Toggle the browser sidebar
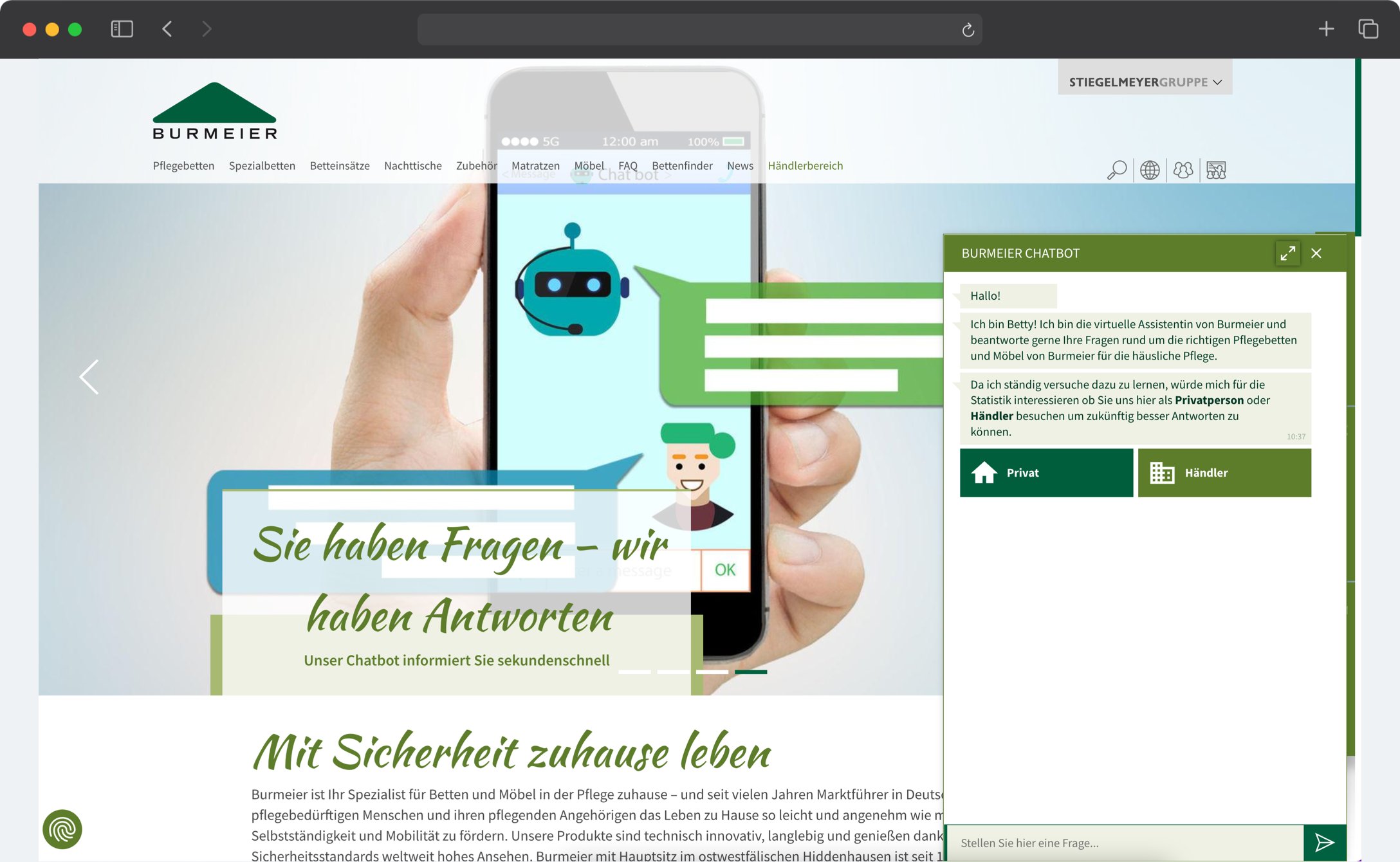Screen dimensions: 1400x862 click(122, 29)
